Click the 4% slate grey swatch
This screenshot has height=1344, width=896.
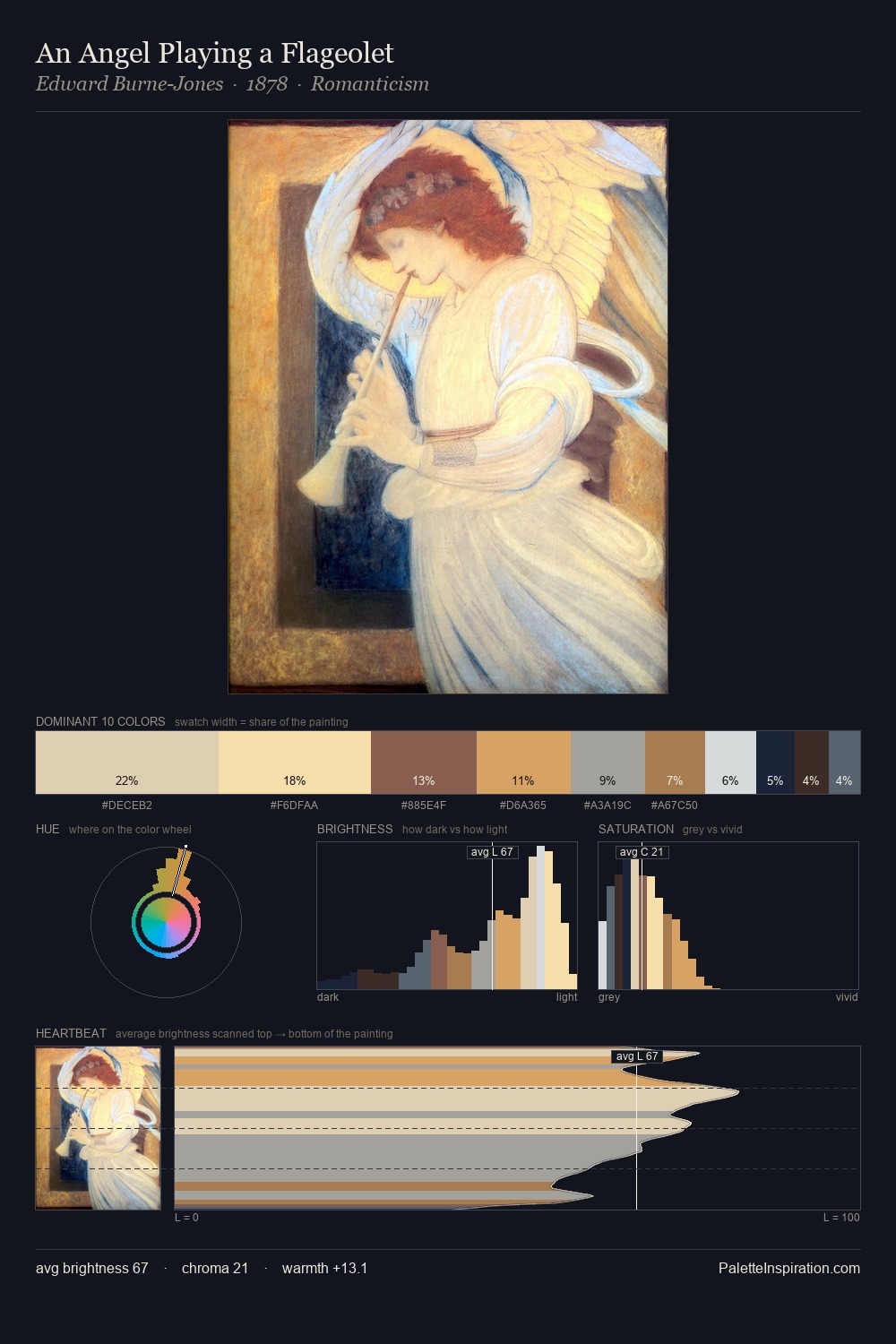(x=844, y=762)
